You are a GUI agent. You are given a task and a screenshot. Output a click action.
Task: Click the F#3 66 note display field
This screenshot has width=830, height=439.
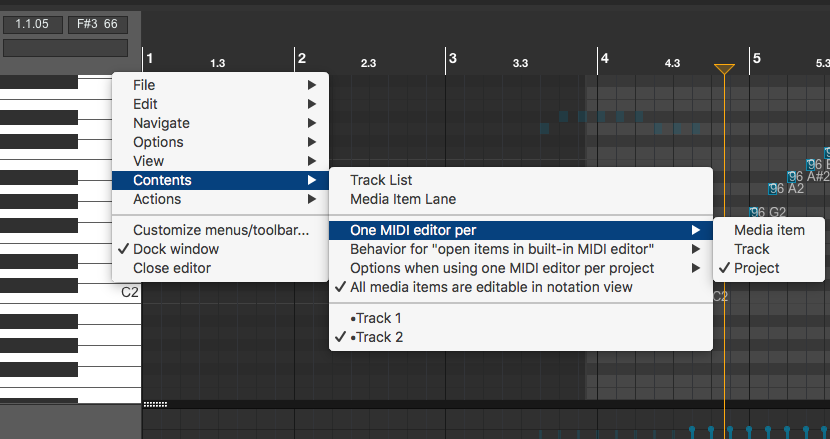(x=96, y=23)
